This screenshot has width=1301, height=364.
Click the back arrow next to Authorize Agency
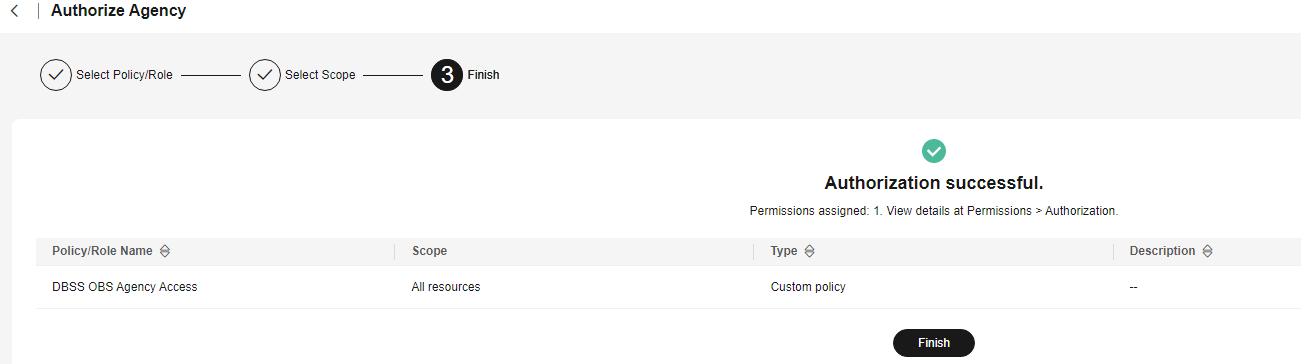point(14,11)
